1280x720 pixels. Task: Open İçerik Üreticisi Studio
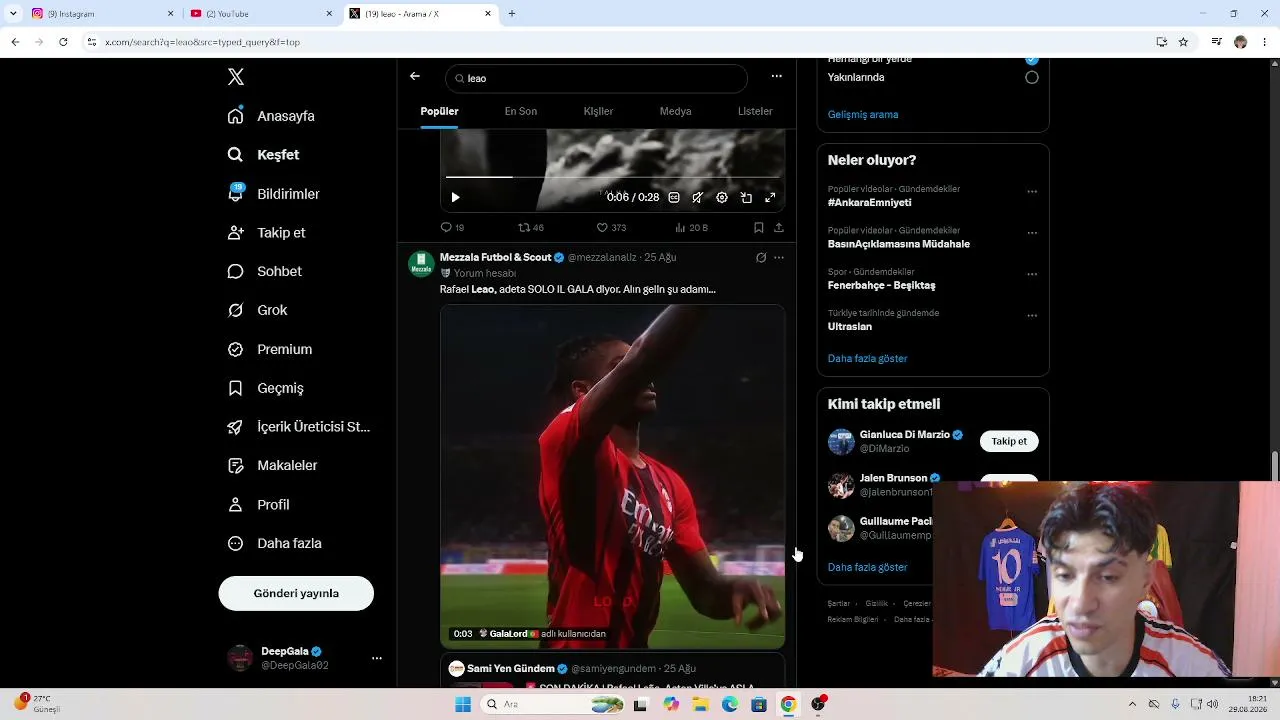299,427
